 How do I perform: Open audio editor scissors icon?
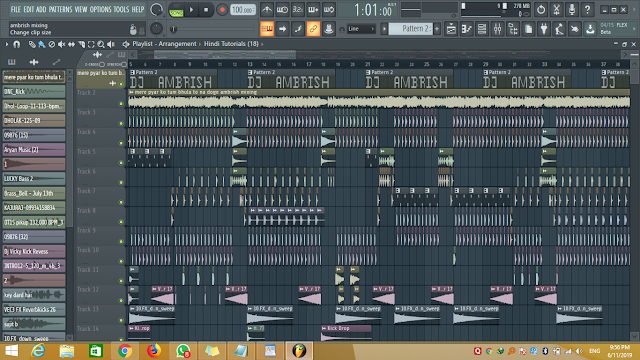click(556, 9)
